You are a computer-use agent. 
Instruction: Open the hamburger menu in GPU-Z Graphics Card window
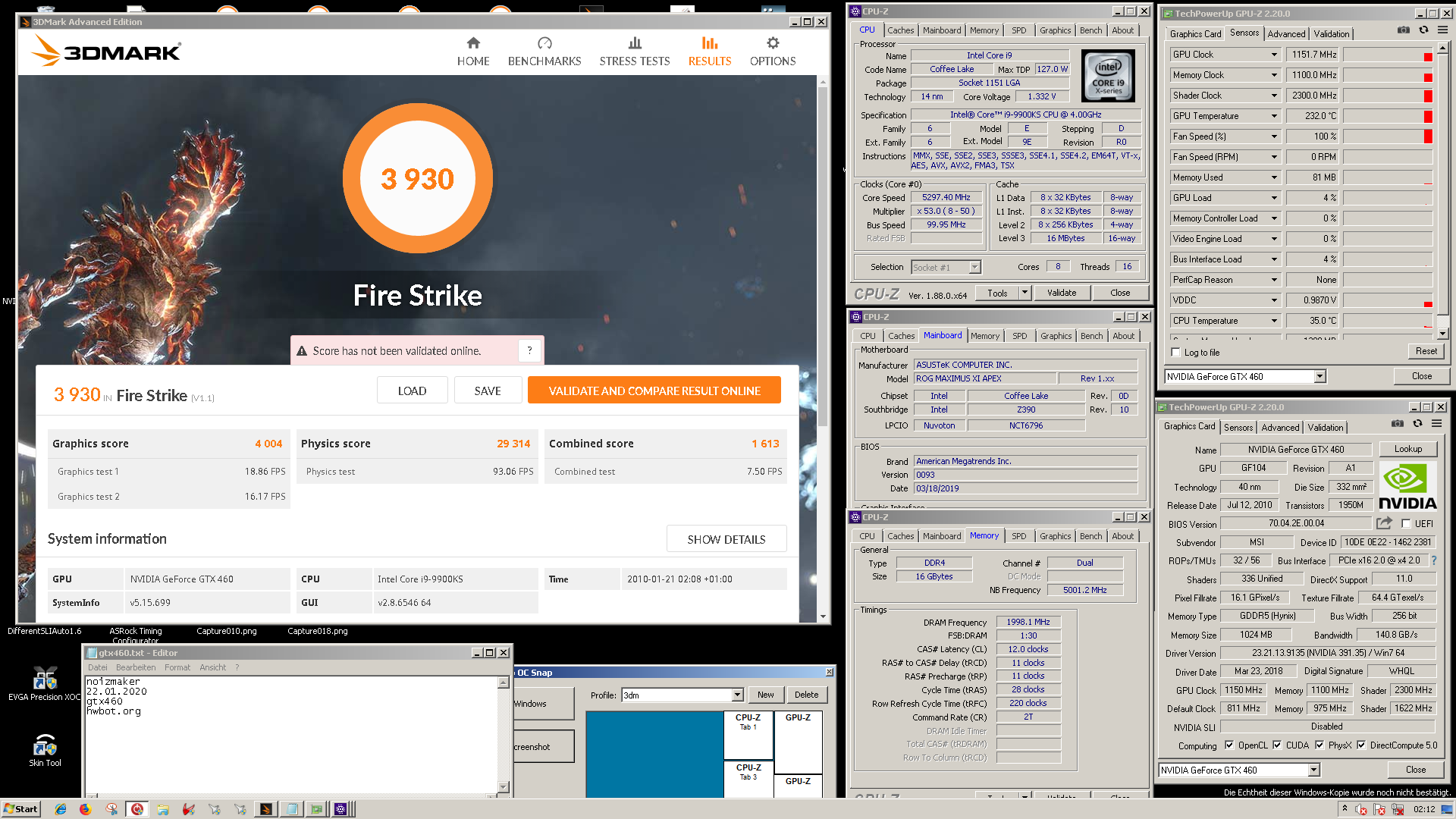point(1436,424)
